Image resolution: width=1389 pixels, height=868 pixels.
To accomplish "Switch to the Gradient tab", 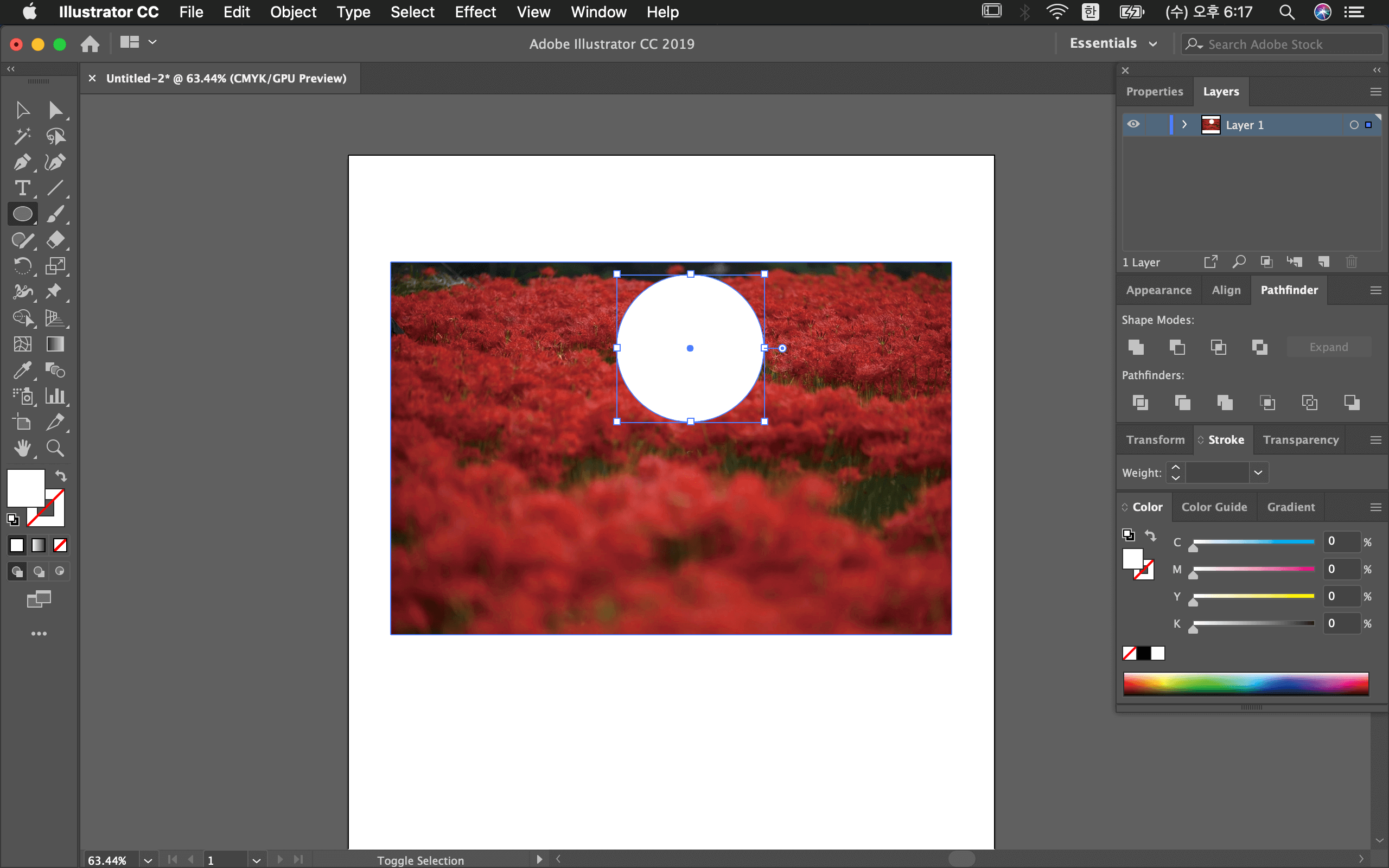I will click(x=1290, y=507).
